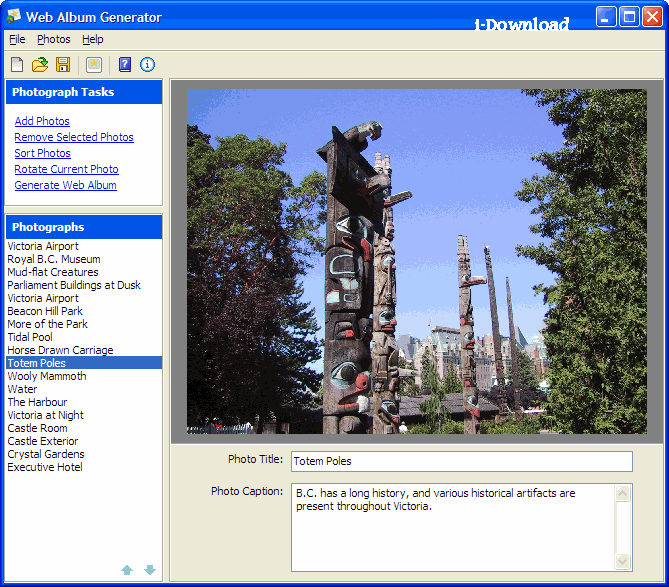Viewport: 669px width, 587px height.
Task: Click Generate Web Album link
Action: 65,185
